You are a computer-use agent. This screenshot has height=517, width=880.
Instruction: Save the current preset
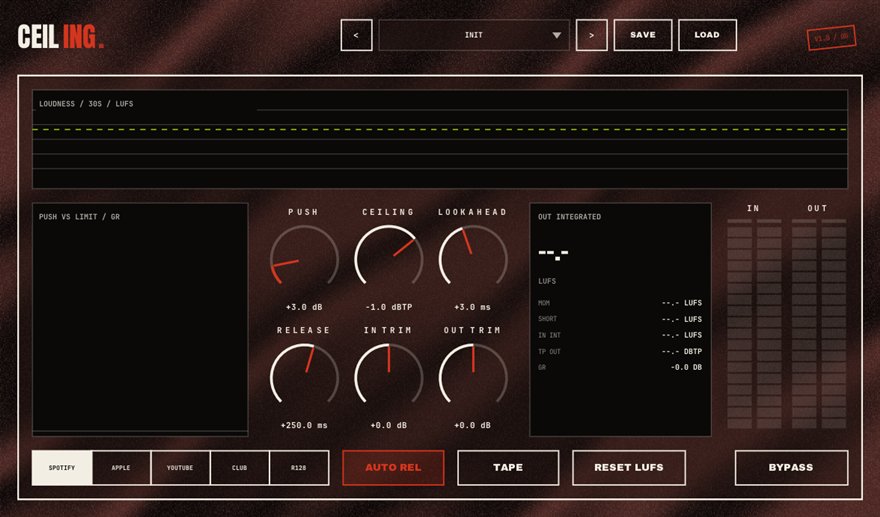coord(643,35)
